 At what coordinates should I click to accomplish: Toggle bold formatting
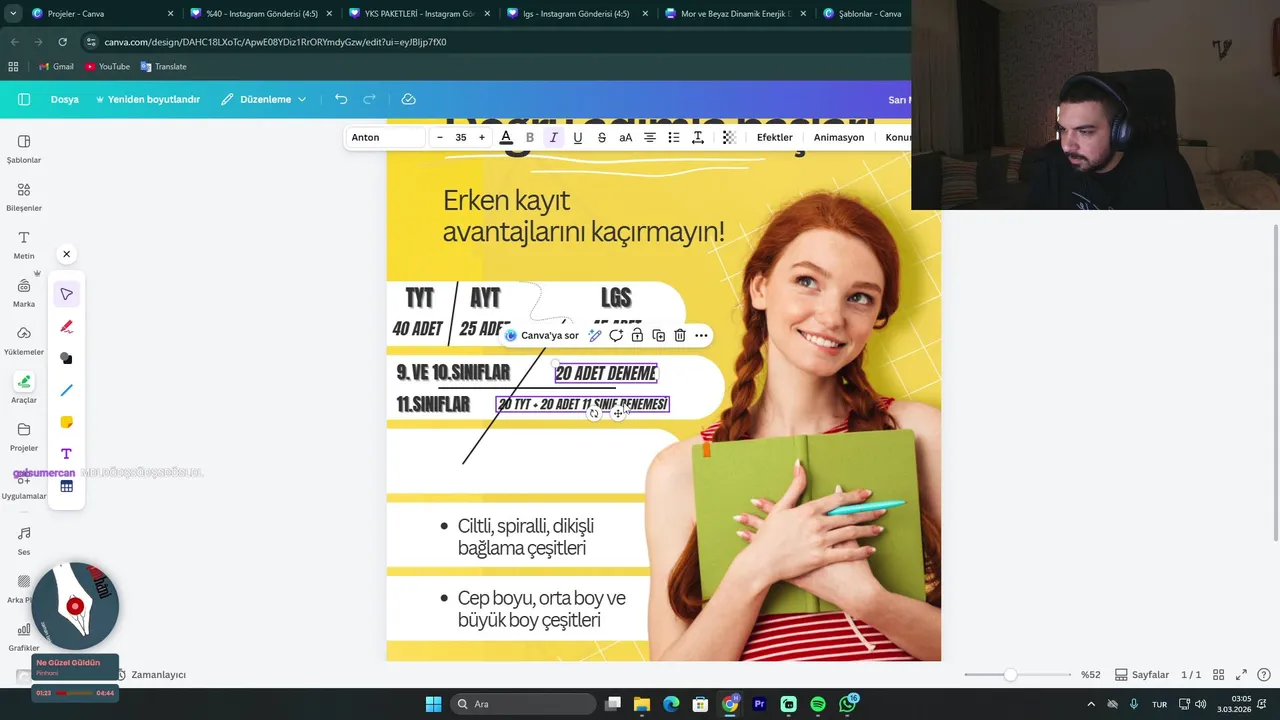tap(530, 137)
